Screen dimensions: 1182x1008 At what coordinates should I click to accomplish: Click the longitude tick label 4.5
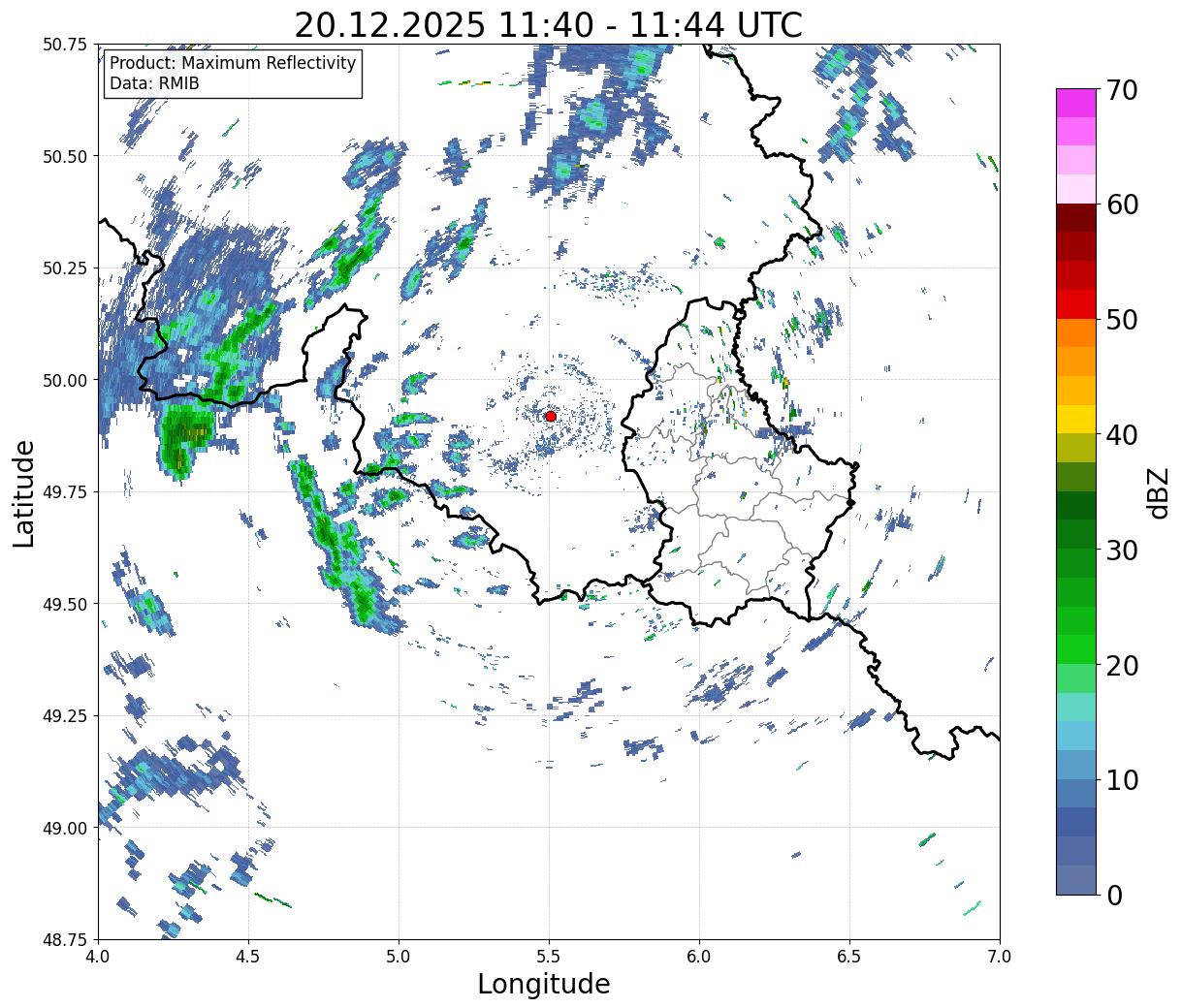(x=248, y=956)
